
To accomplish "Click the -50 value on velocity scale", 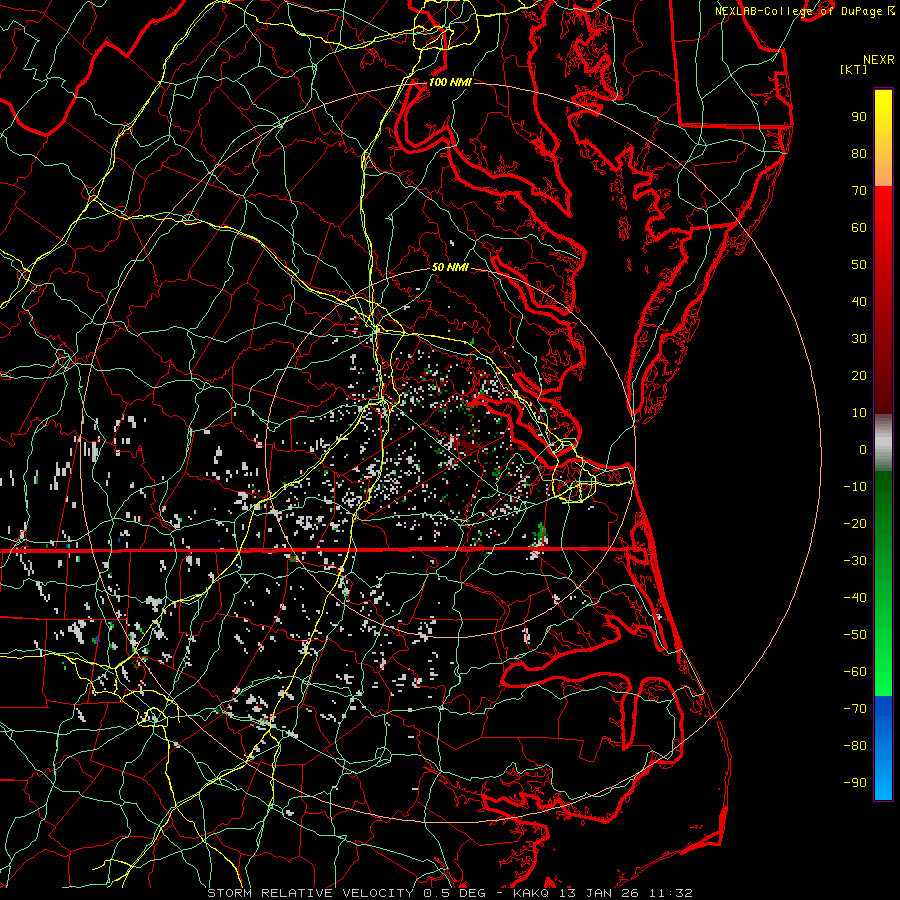I will tap(855, 635).
